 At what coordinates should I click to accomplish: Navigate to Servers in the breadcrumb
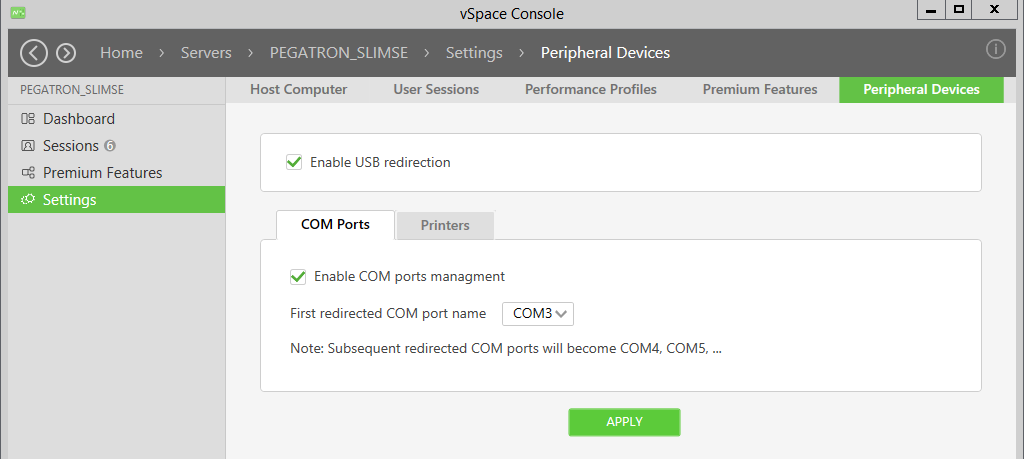tap(206, 53)
